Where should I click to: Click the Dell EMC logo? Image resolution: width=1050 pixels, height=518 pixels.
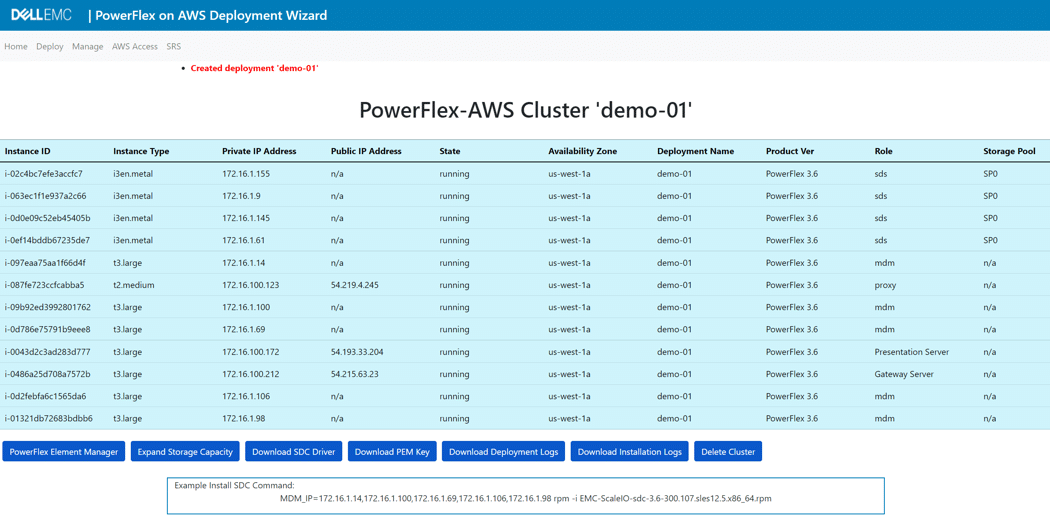(x=41, y=15)
